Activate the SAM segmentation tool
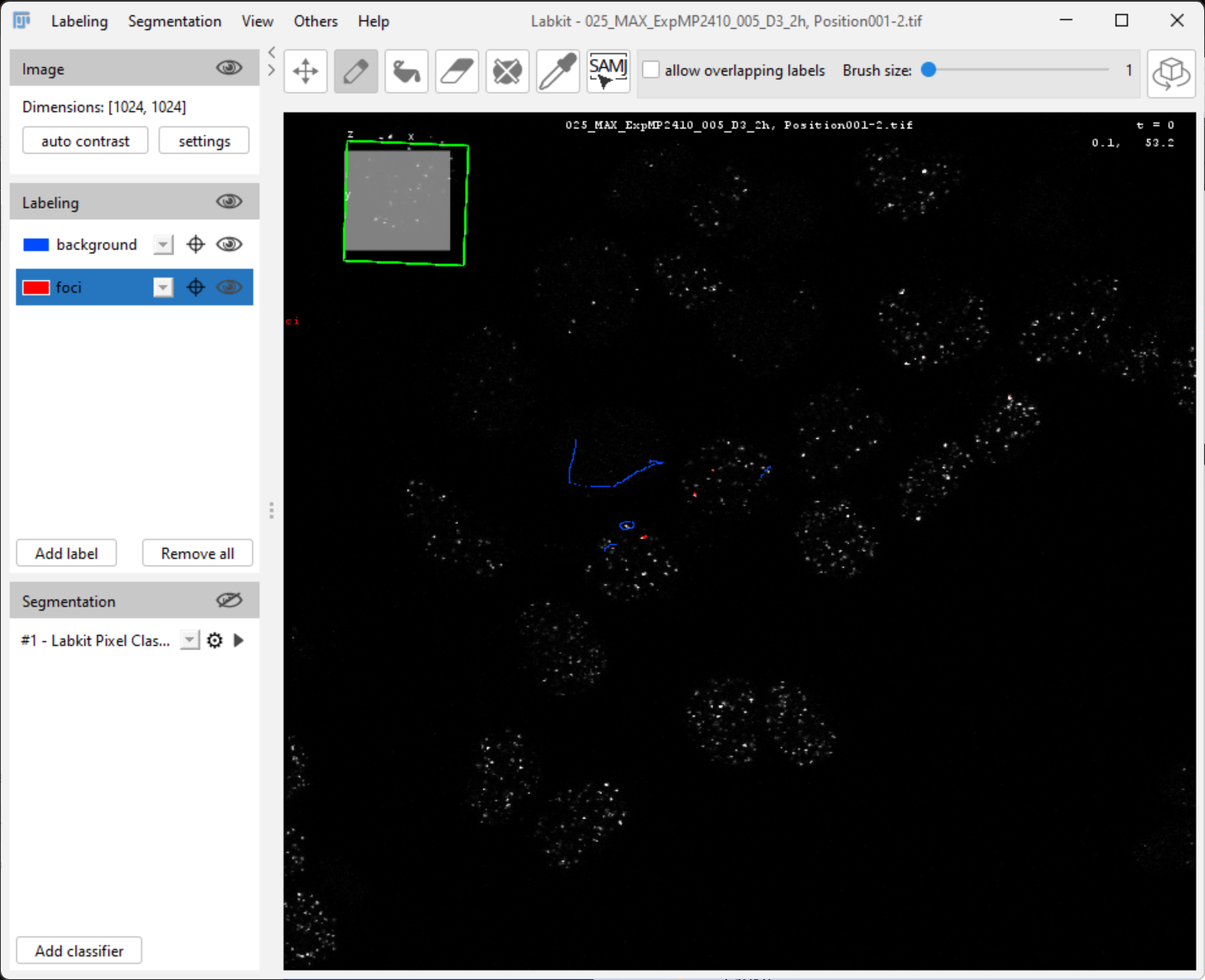The width and height of the screenshot is (1205, 980). click(608, 71)
